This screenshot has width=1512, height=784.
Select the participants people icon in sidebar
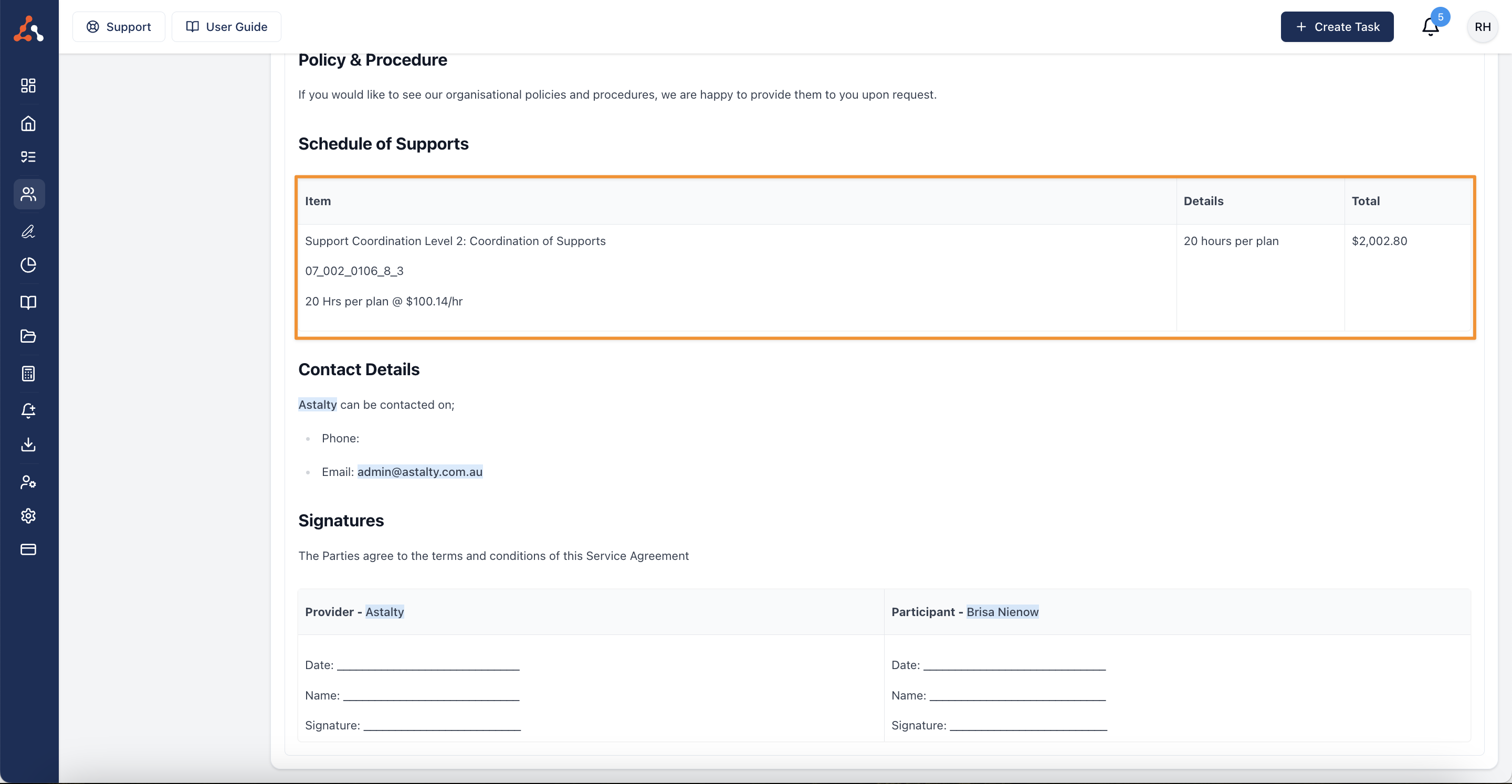coord(29,194)
